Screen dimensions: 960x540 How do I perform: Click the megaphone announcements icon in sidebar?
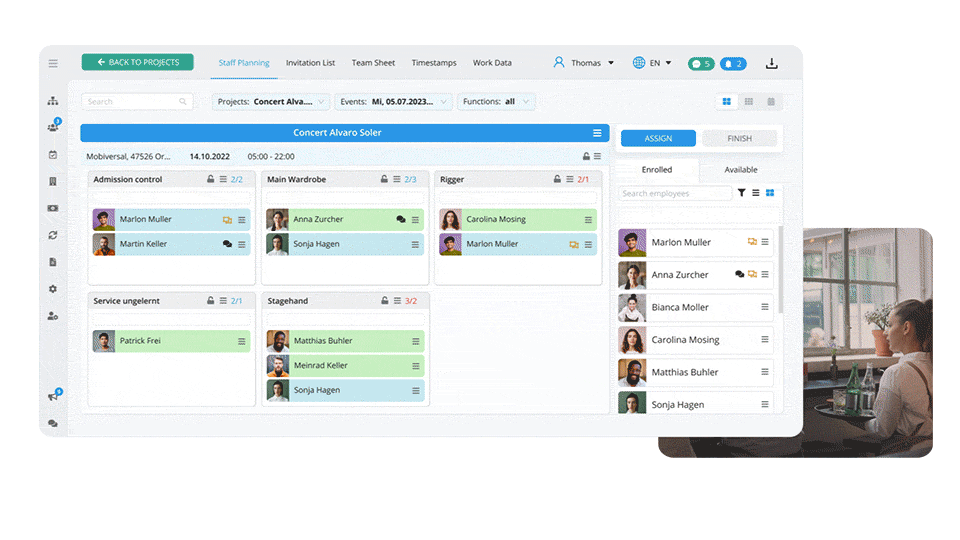coord(53,397)
